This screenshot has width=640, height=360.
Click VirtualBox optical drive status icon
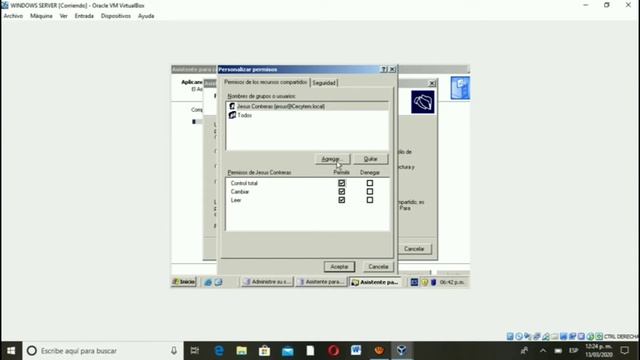(x=519, y=336)
